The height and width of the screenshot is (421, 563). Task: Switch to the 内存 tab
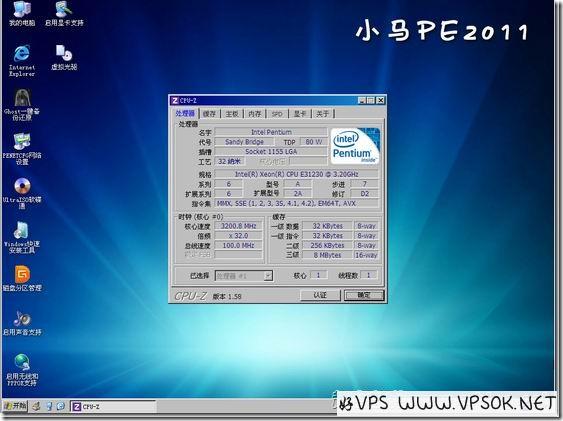pos(255,114)
